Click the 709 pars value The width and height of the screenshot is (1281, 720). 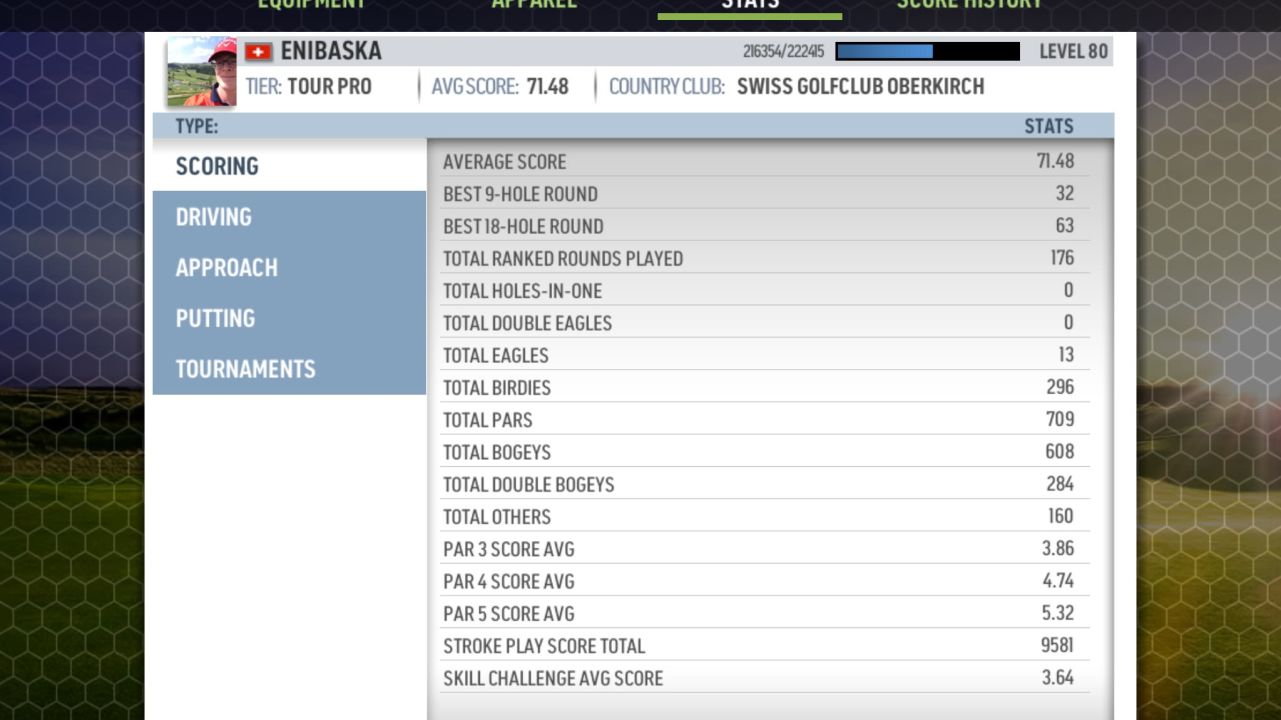click(1060, 419)
